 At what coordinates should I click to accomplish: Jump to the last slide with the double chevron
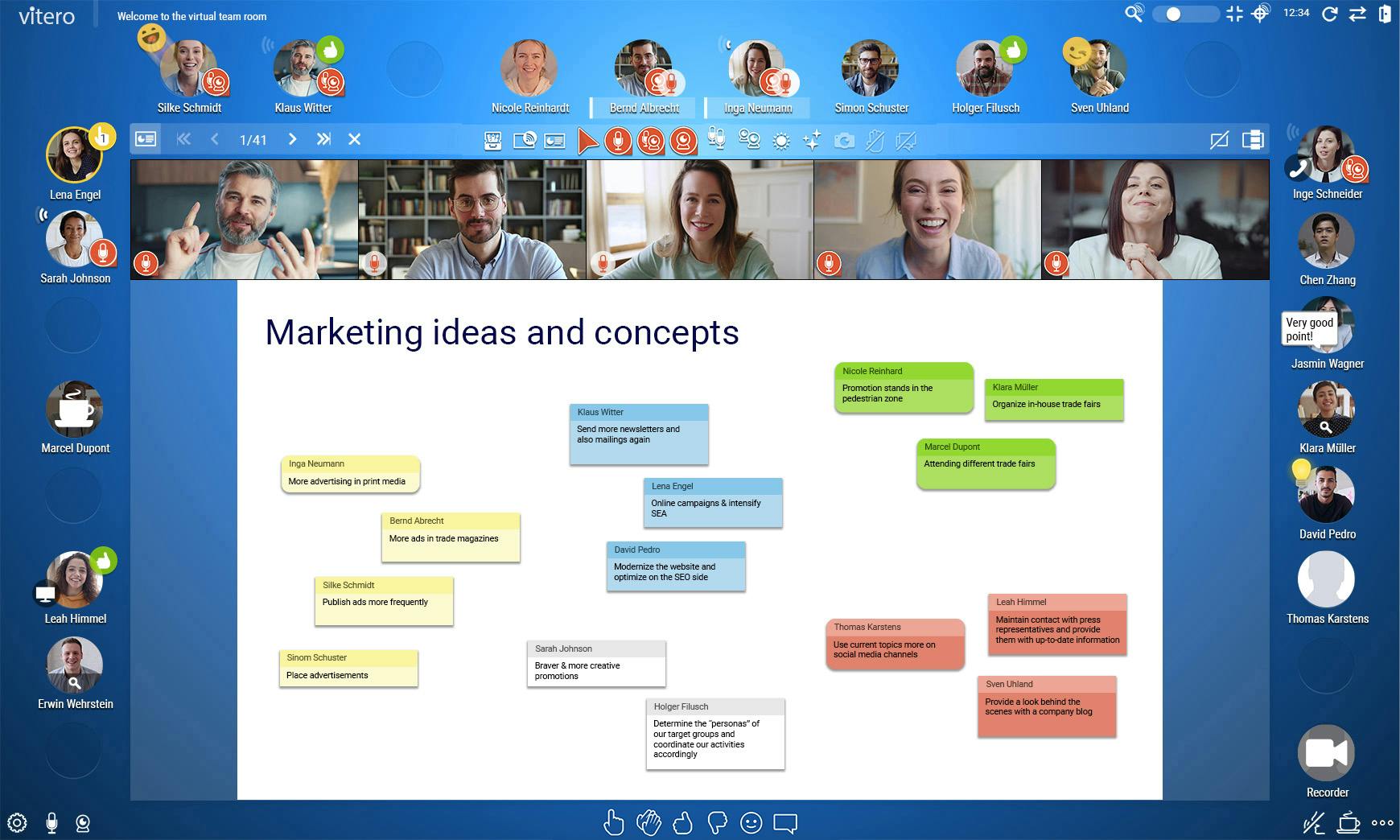pyautogui.click(x=323, y=139)
